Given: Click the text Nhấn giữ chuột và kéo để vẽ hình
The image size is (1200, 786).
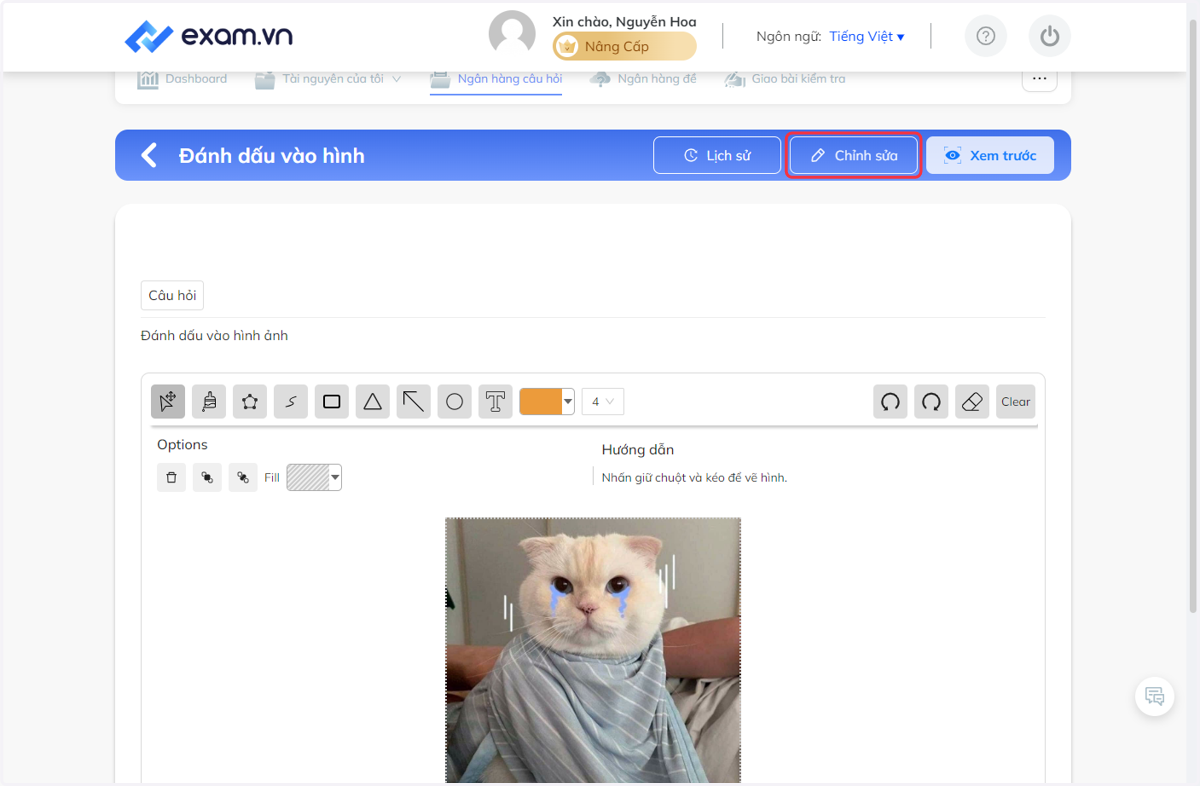Looking at the screenshot, I should pyautogui.click(x=694, y=478).
